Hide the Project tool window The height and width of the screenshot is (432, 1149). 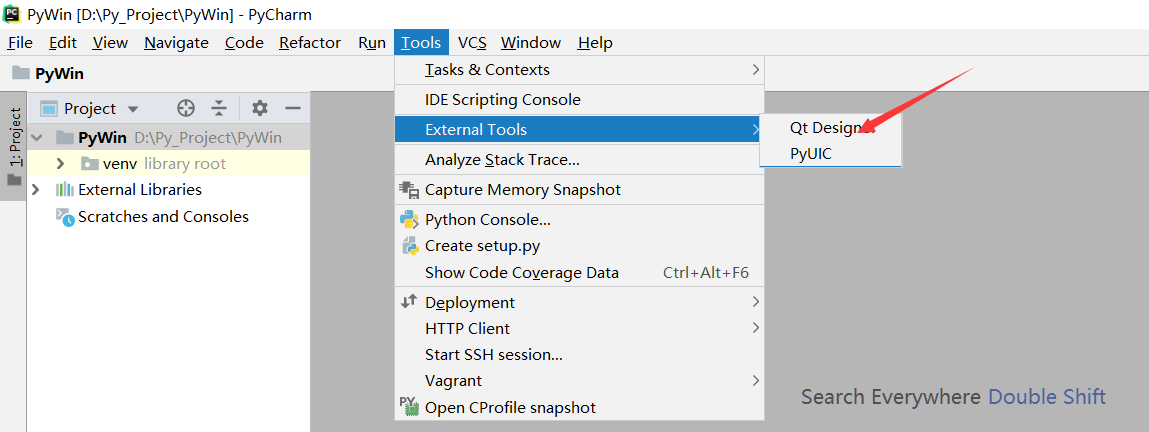[293, 108]
